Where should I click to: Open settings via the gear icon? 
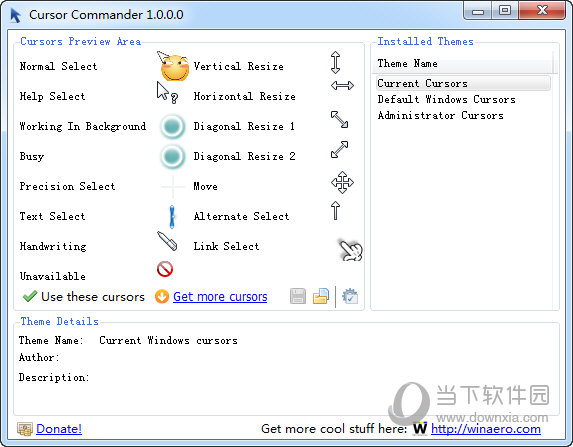350,296
